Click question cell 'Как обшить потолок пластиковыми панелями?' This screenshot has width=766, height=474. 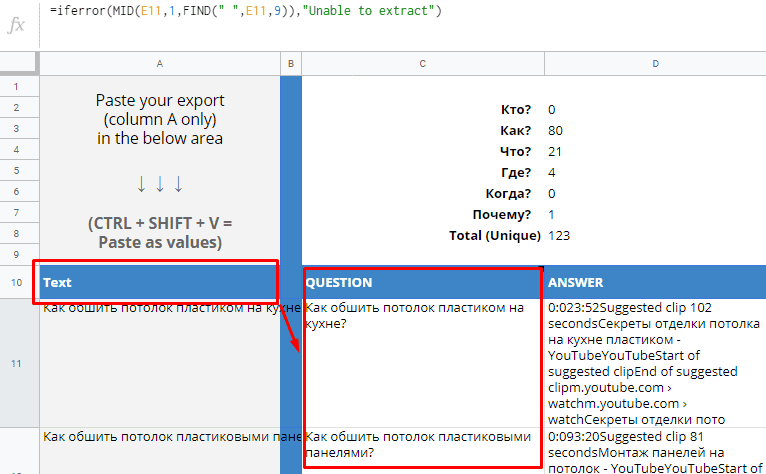(x=423, y=451)
